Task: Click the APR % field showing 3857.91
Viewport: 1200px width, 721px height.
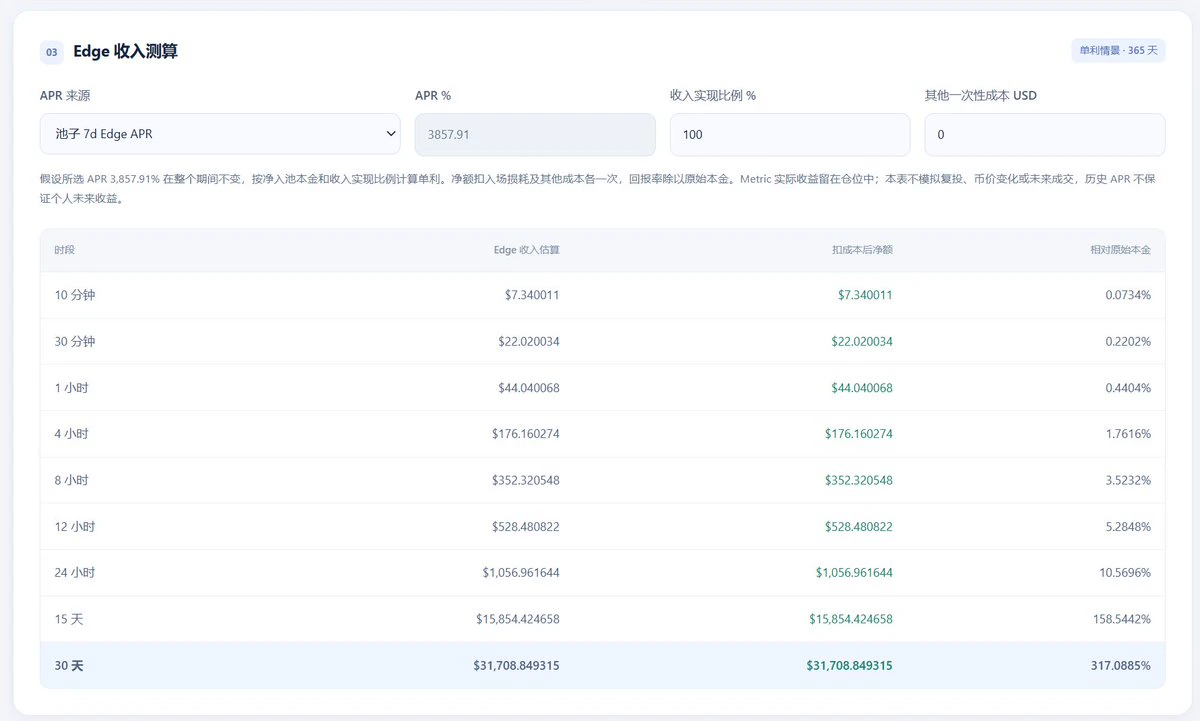Action: click(x=535, y=134)
